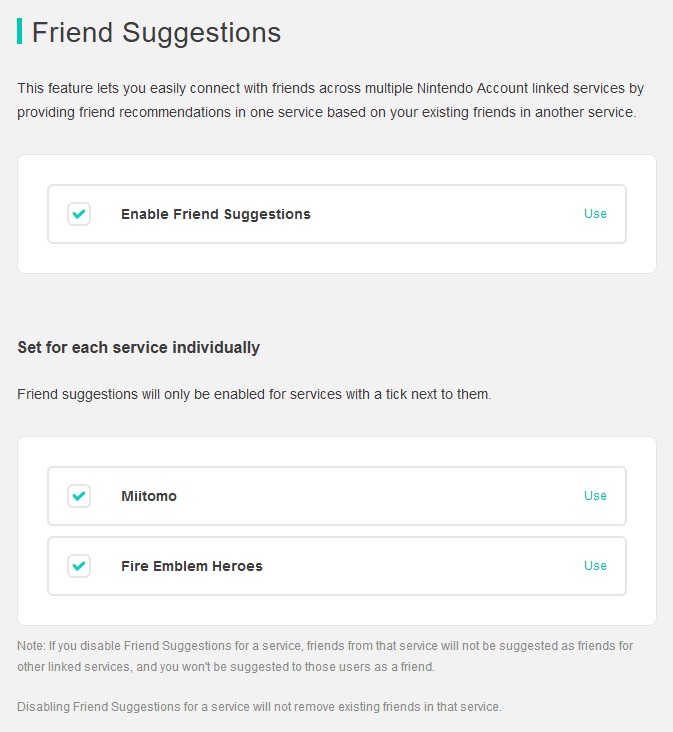Click the white card padding below the Fire Emblem Heroes row
The width and height of the screenshot is (673, 732).
click(x=336, y=611)
